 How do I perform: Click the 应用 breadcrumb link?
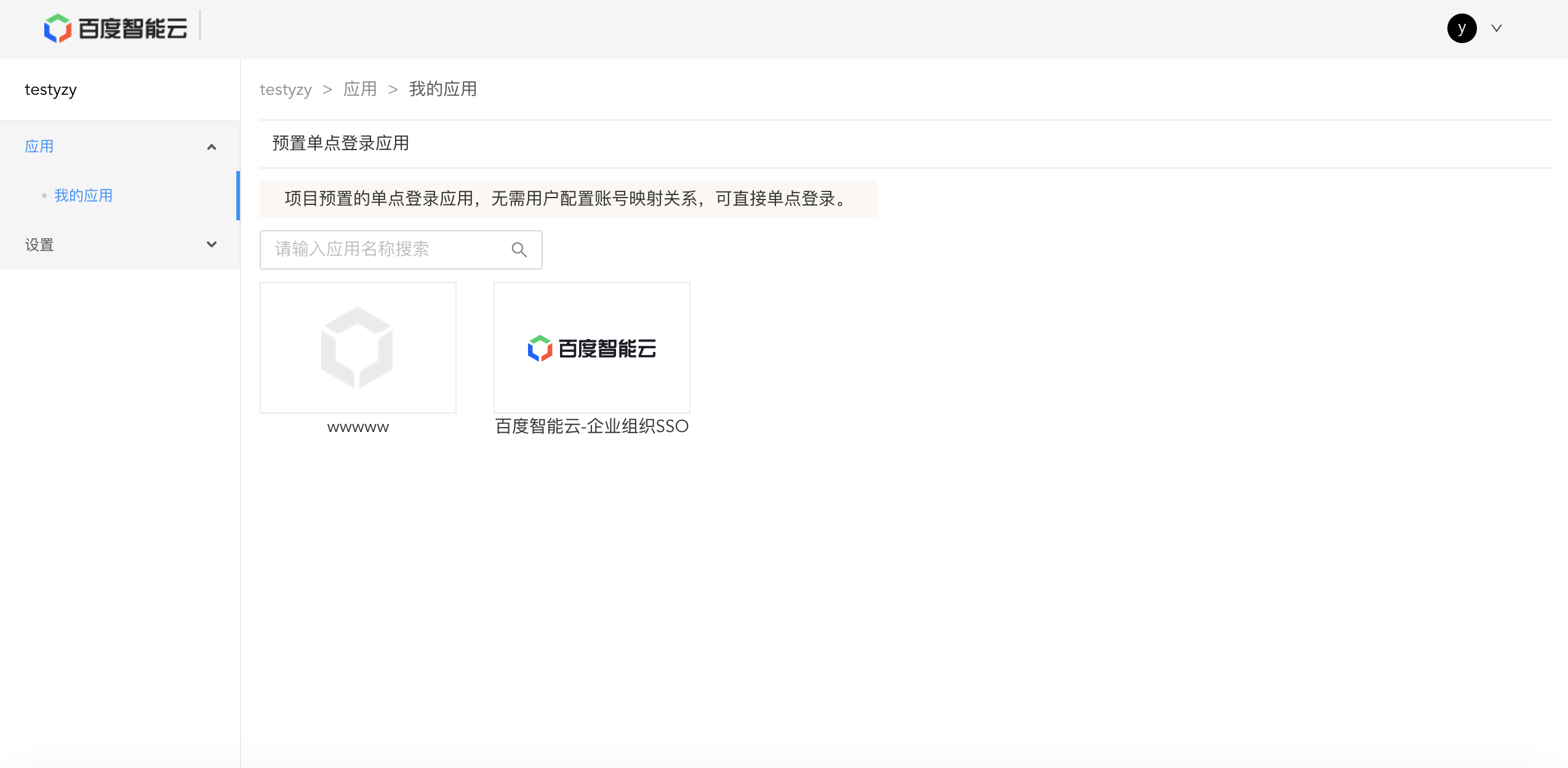[x=360, y=89]
